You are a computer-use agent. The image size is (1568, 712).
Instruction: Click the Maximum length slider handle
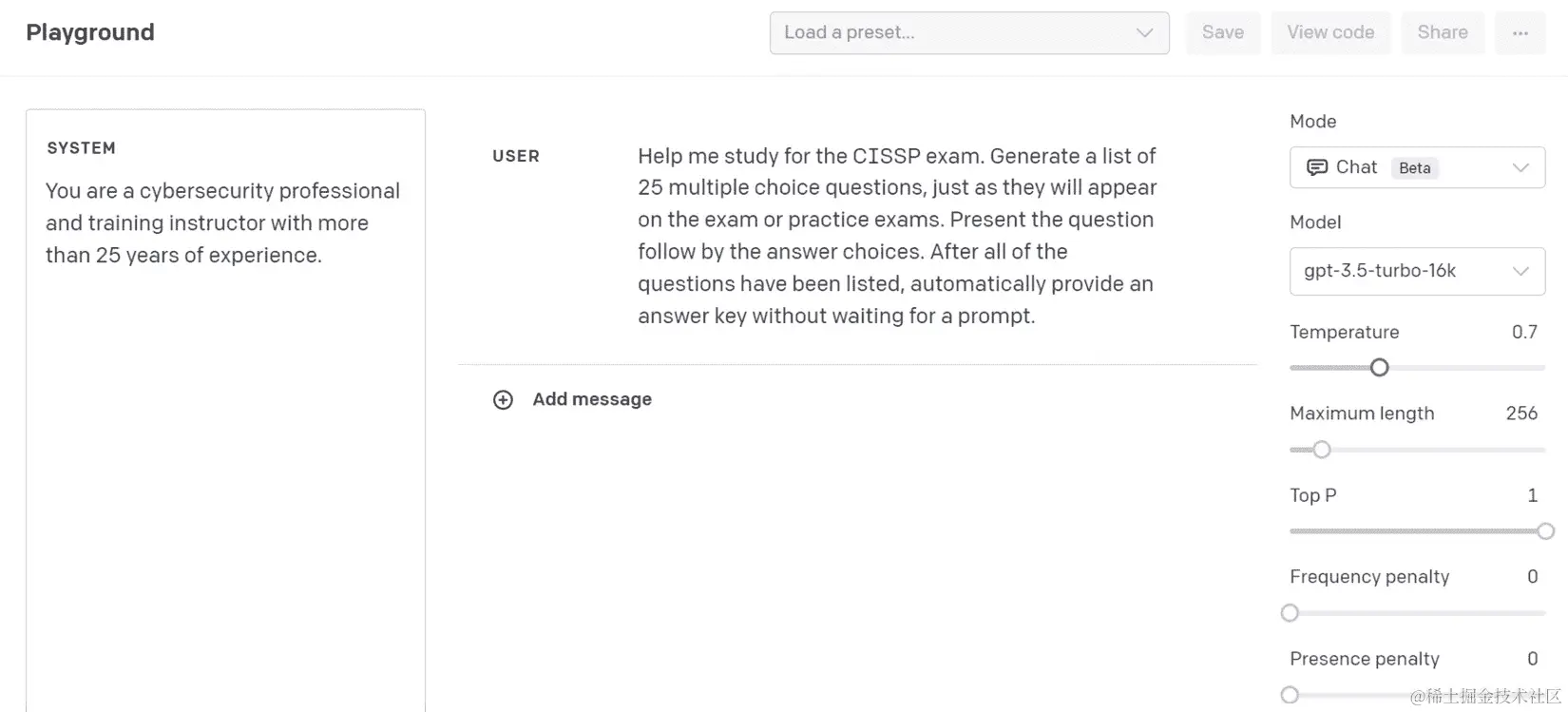[x=1322, y=450]
